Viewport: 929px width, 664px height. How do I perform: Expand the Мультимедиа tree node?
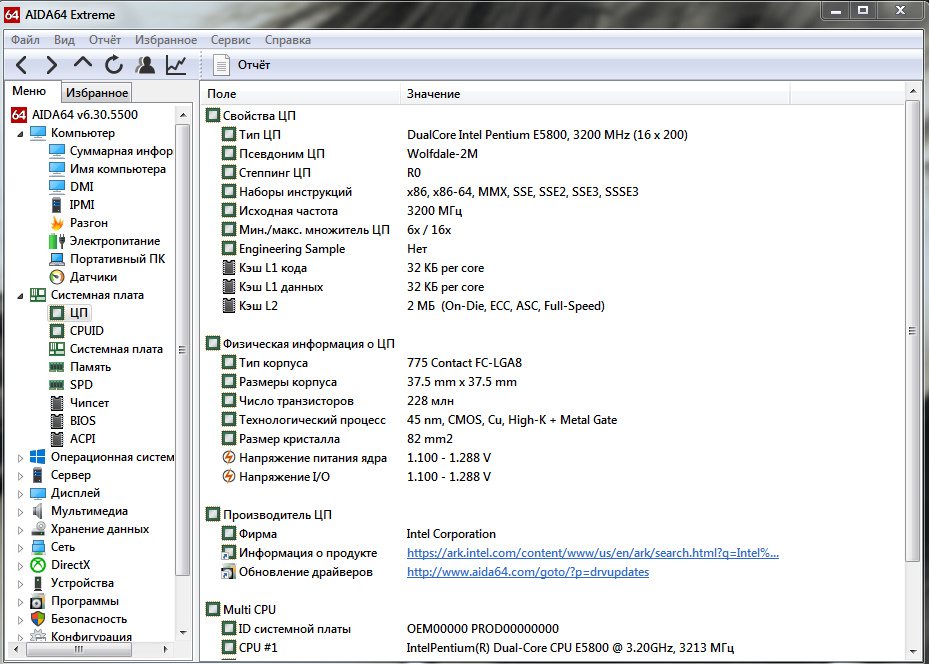[x=20, y=512]
